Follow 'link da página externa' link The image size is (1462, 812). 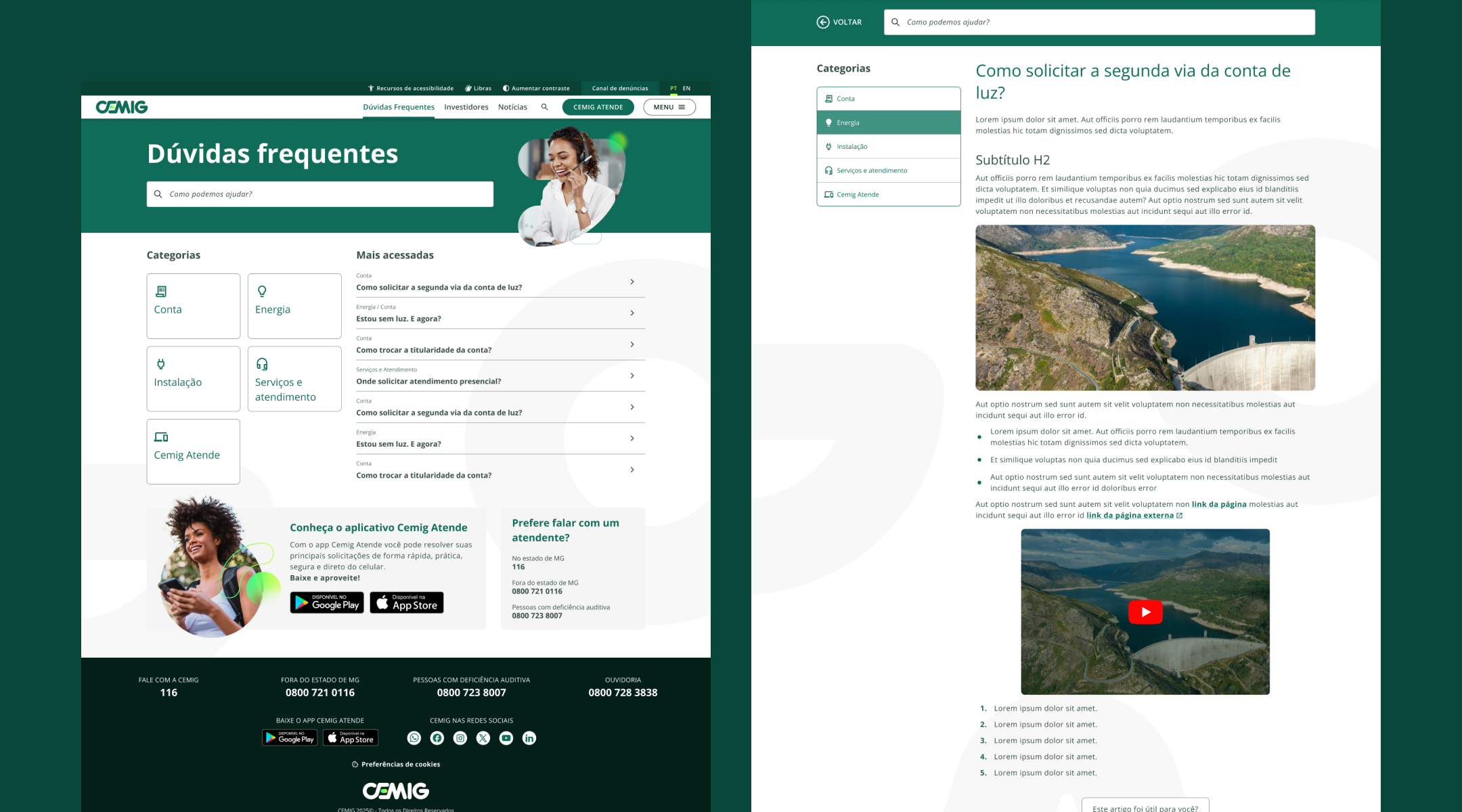[1130, 516]
